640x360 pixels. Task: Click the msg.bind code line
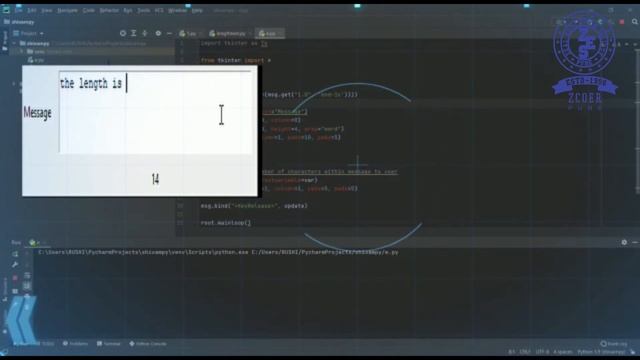254,206
